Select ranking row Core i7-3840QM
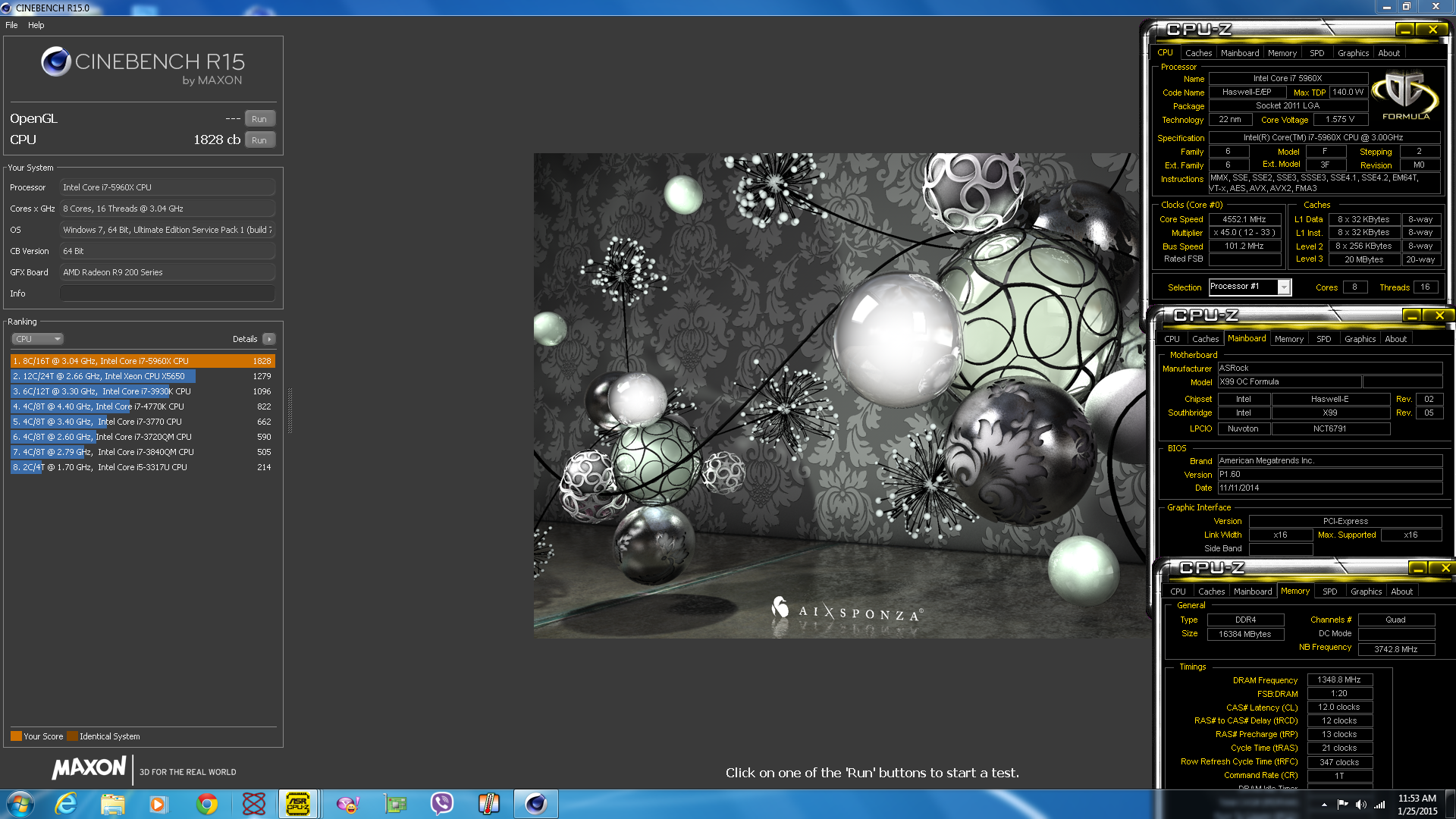The image size is (1456, 819). click(143, 452)
